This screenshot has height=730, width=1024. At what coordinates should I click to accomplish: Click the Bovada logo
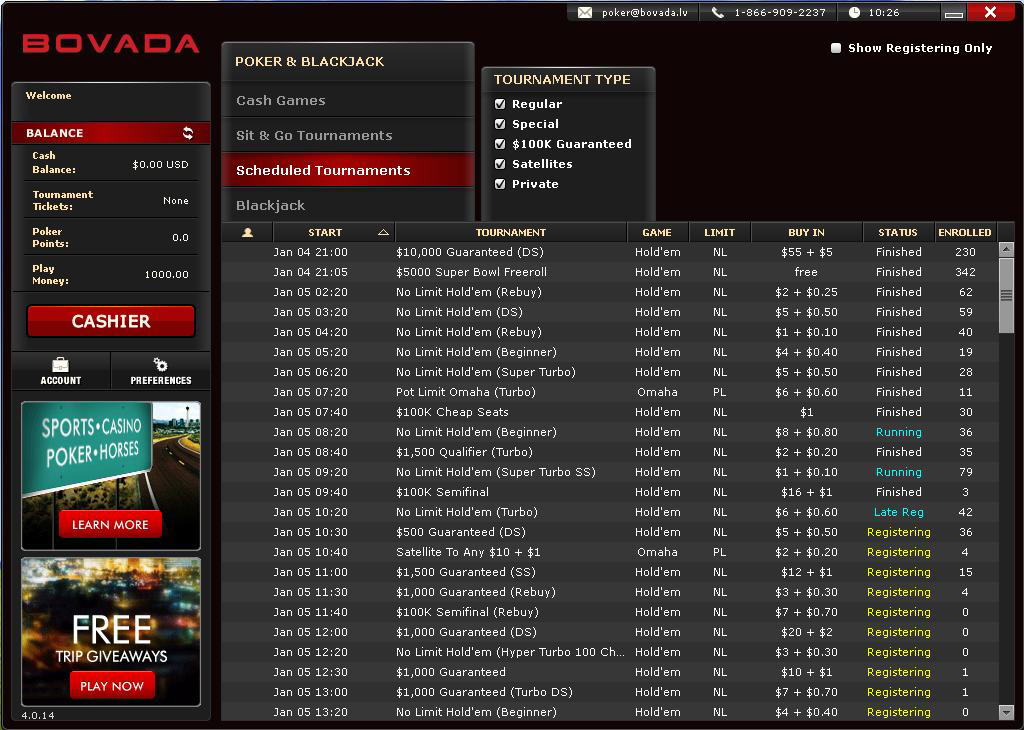coord(111,44)
